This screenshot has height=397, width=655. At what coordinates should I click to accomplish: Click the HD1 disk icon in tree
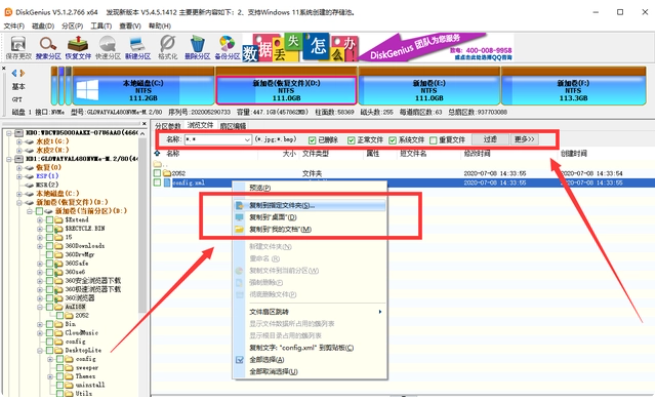click(x=19, y=159)
